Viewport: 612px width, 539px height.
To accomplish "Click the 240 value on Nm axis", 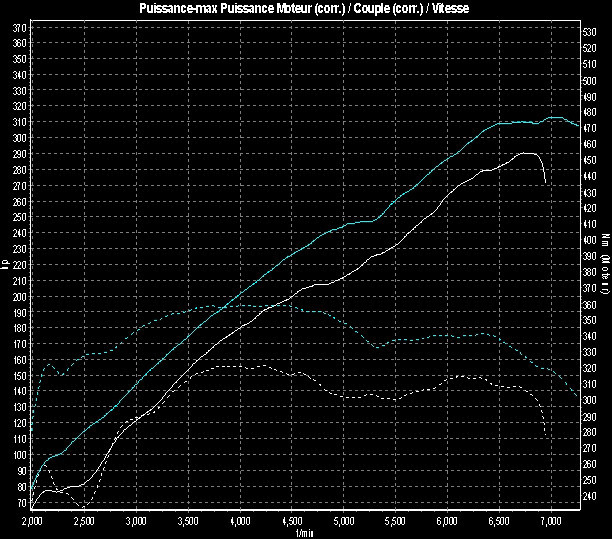I will click(x=590, y=495).
